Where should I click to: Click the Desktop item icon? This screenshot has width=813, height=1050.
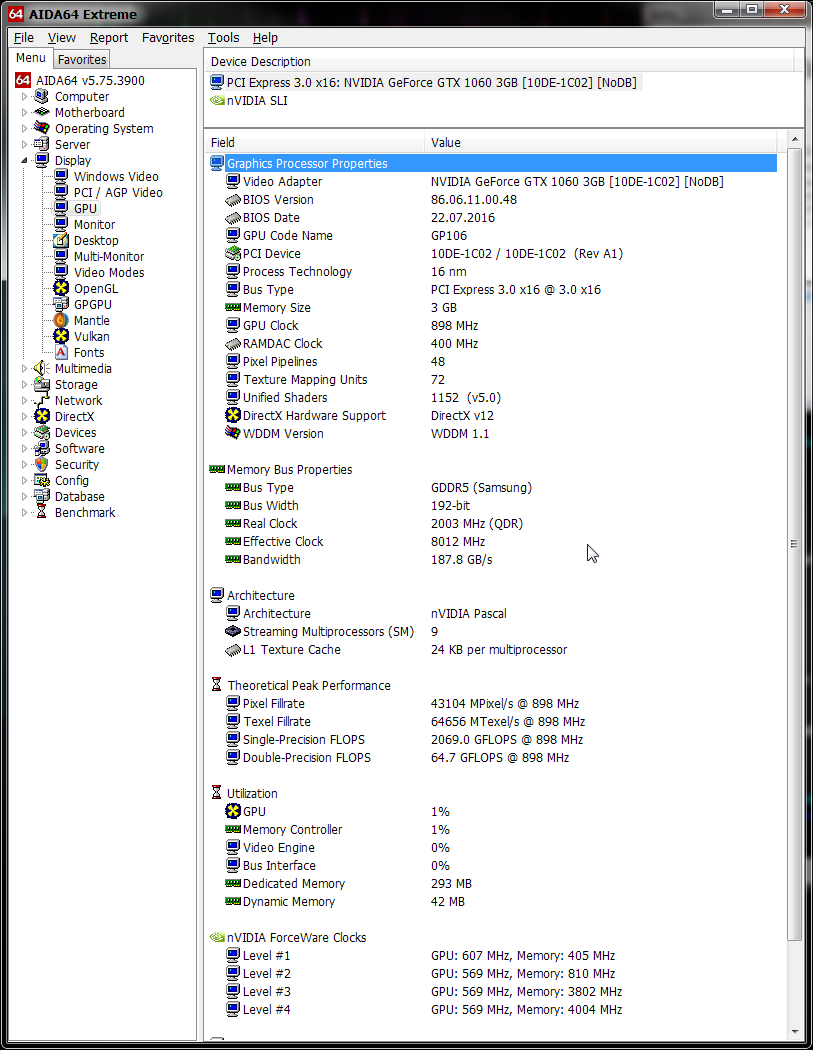click(61, 240)
